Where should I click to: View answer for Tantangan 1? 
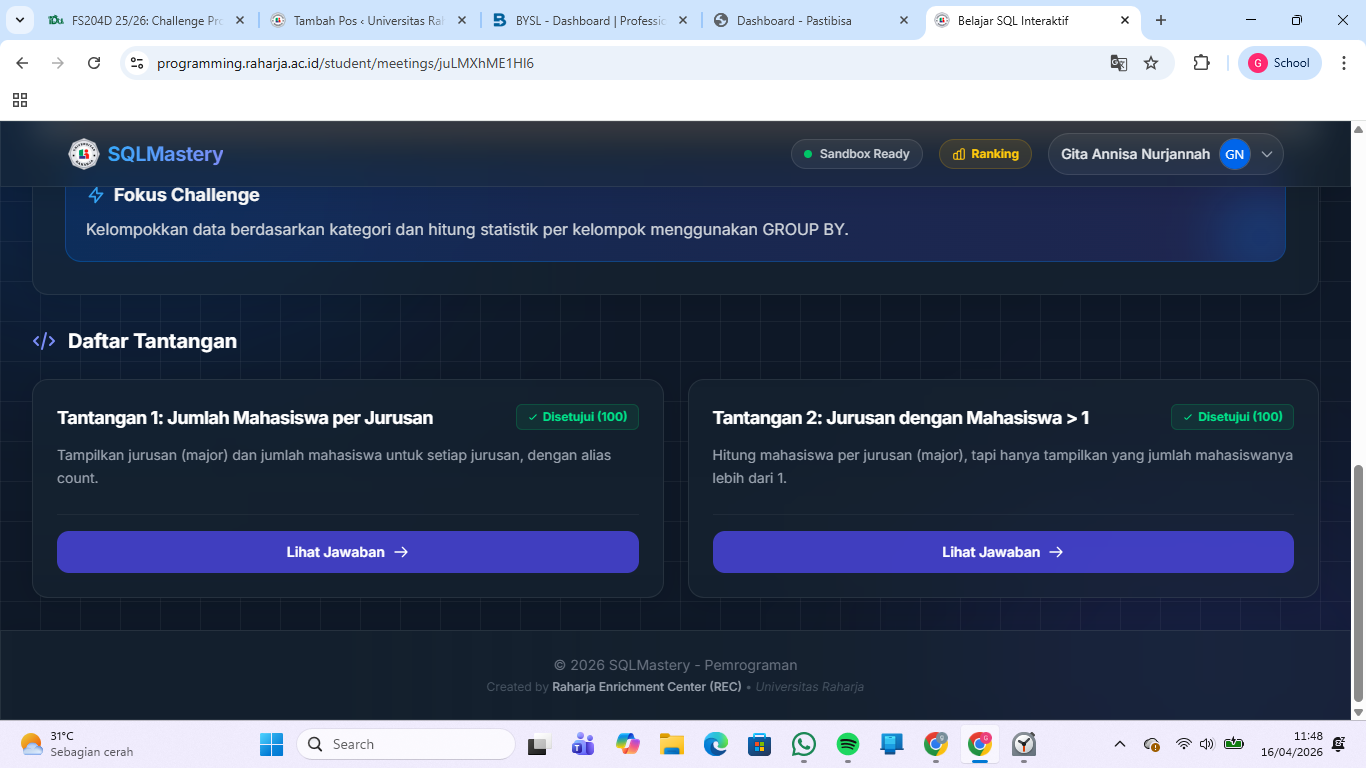pyautogui.click(x=347, y=552)
